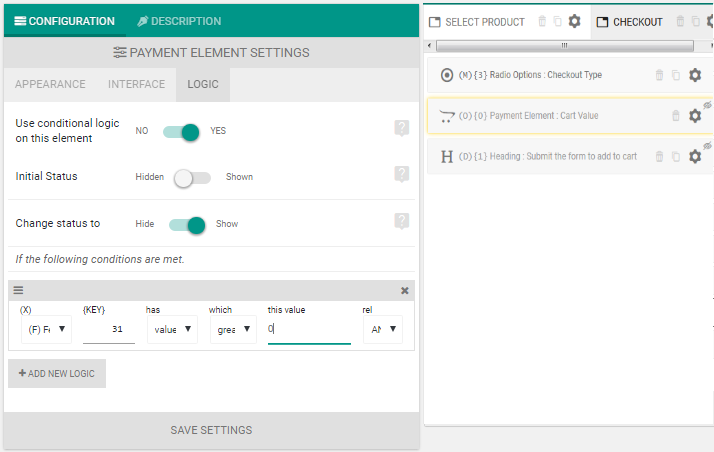This screenshot has width=714, height=452.
Task: Open the Configuration tab
Action: tap(65, 21)
